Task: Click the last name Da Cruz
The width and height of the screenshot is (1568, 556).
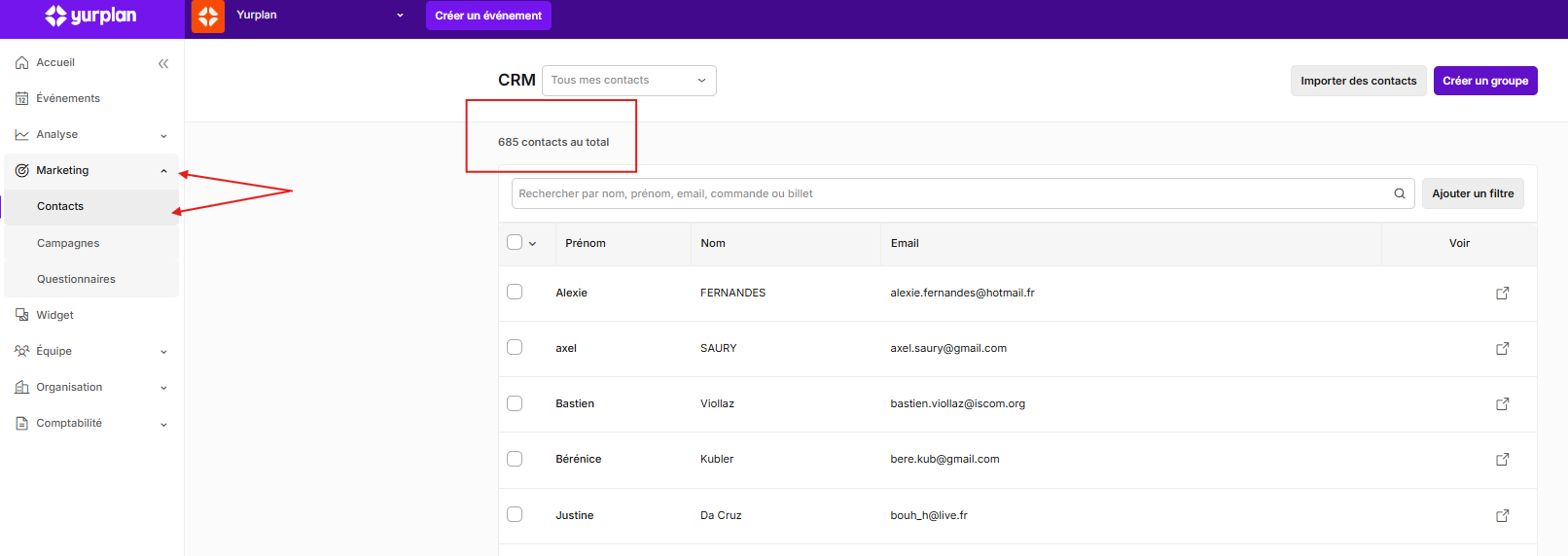Action: [721, 515]
